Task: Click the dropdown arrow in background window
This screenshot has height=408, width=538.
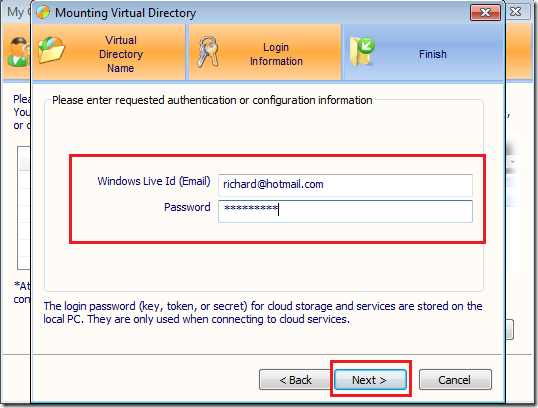Action: [513, 162]
